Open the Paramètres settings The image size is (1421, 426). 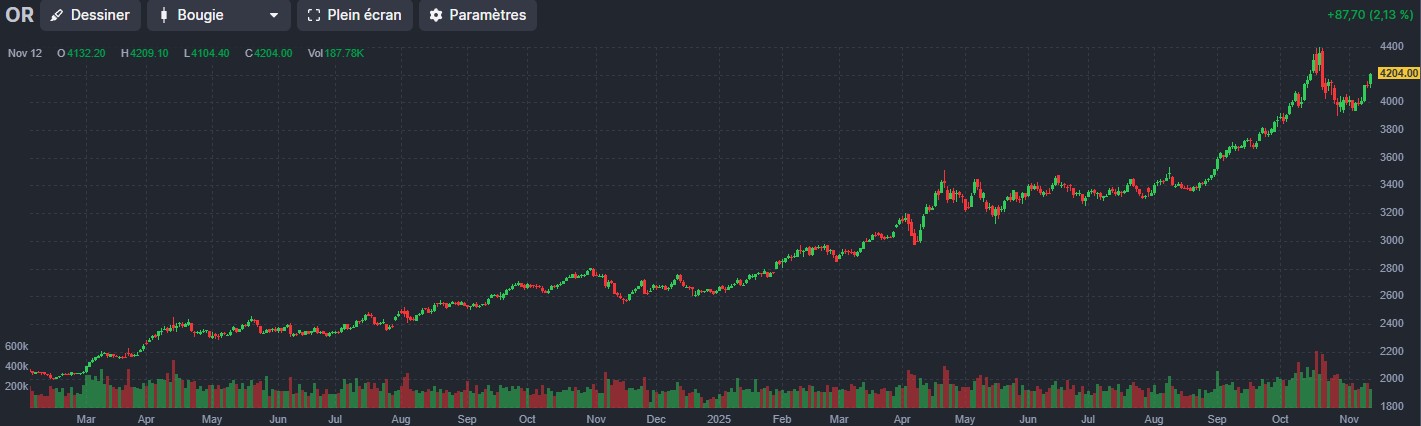coord(477,16)
